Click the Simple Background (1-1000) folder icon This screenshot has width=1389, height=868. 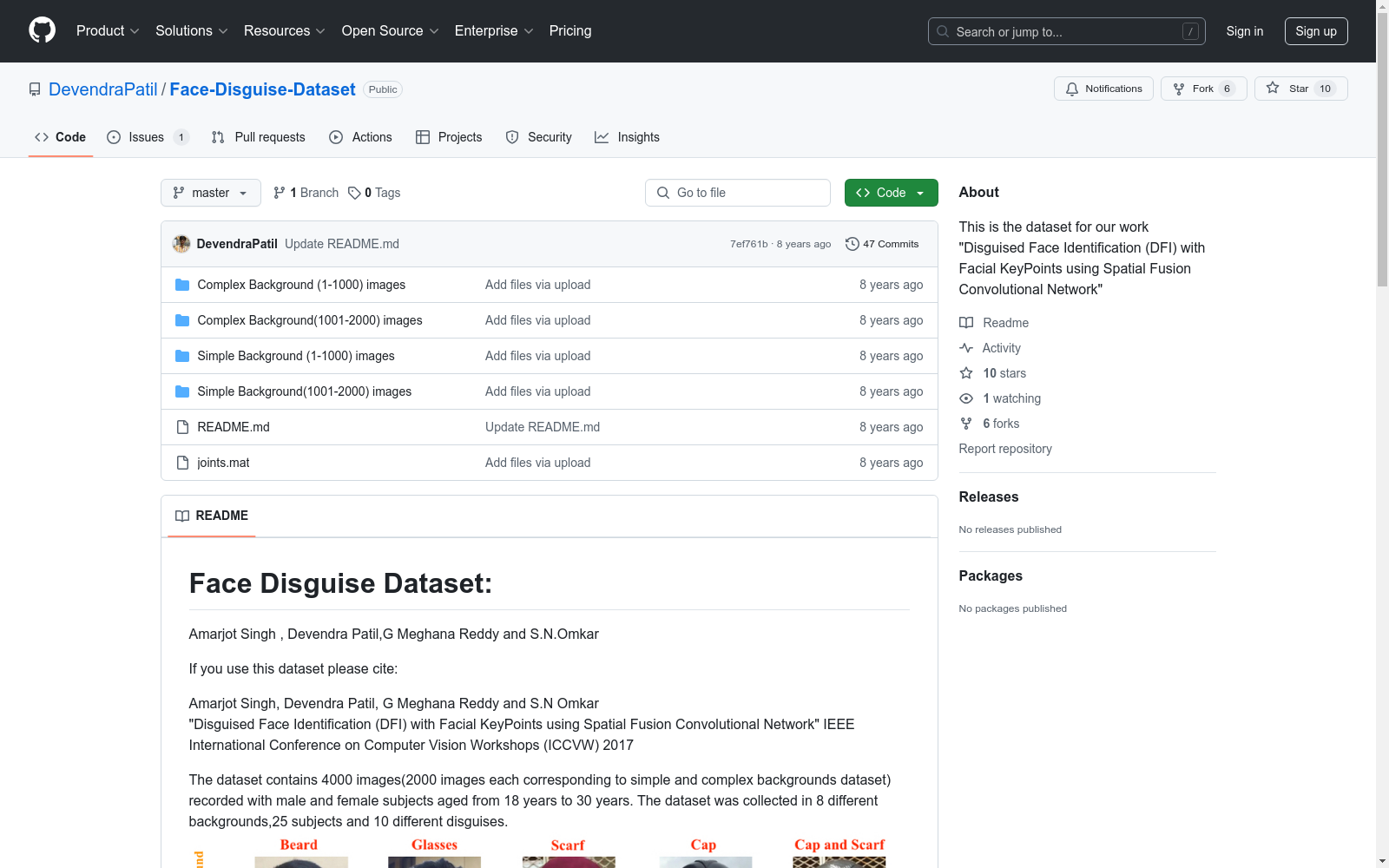[x=182, y=356]
